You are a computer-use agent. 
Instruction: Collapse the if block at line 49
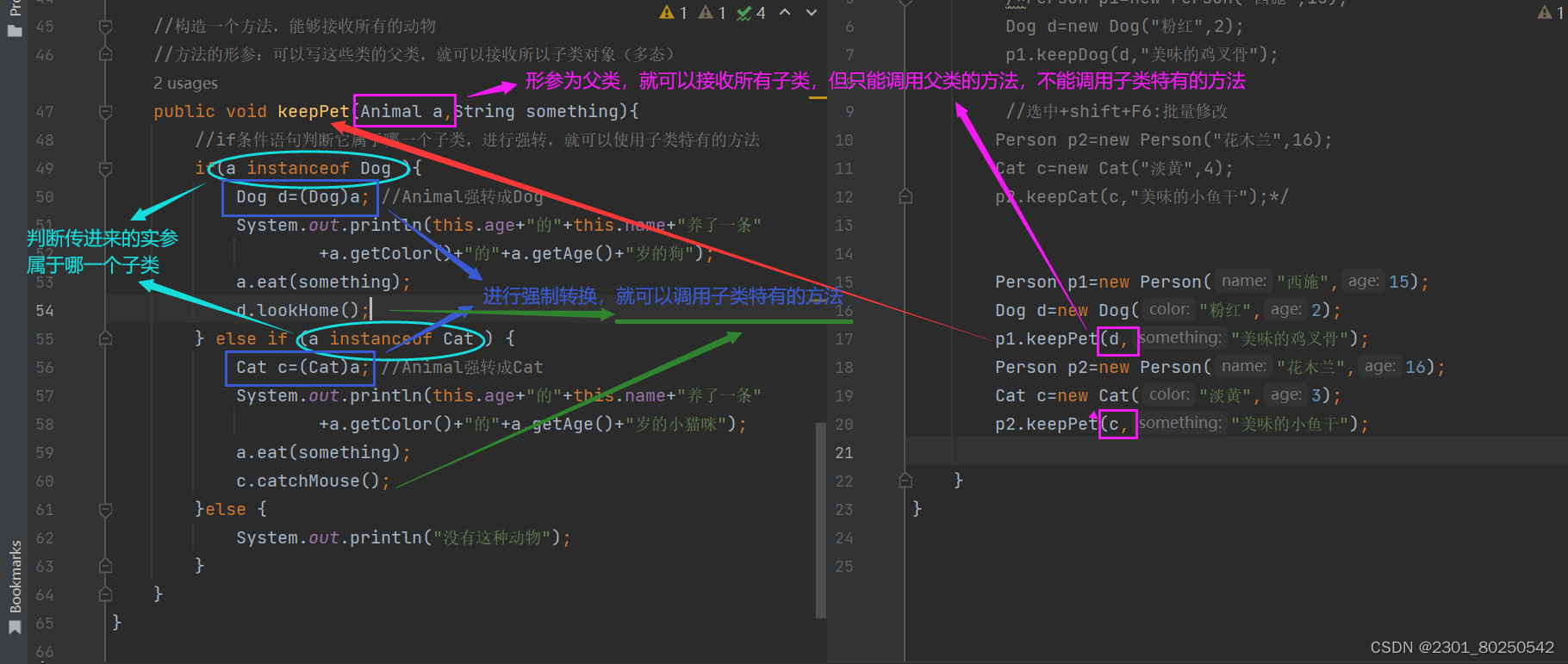[105, 169]
